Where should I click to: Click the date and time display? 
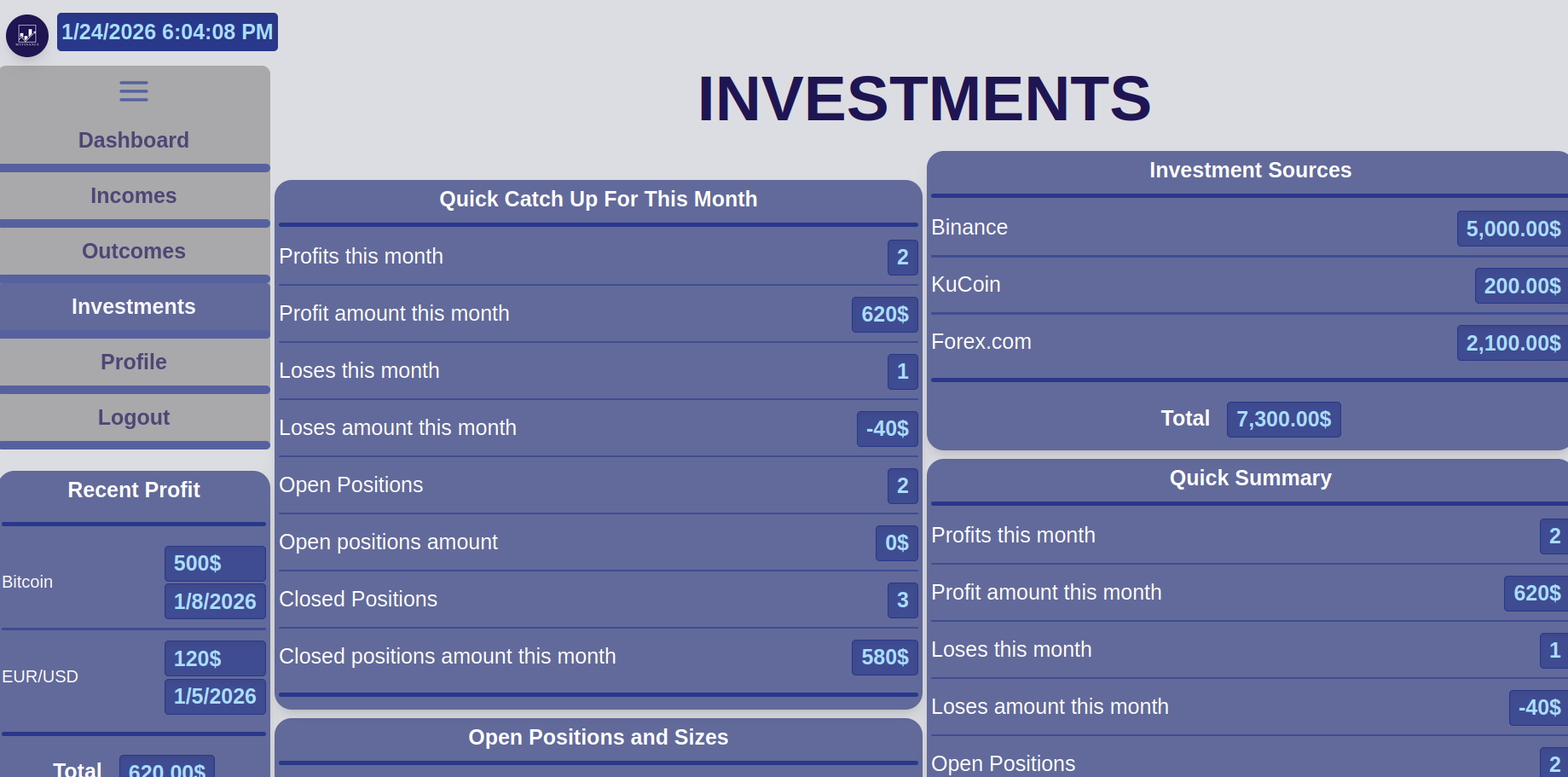click(x=167, y=32)
